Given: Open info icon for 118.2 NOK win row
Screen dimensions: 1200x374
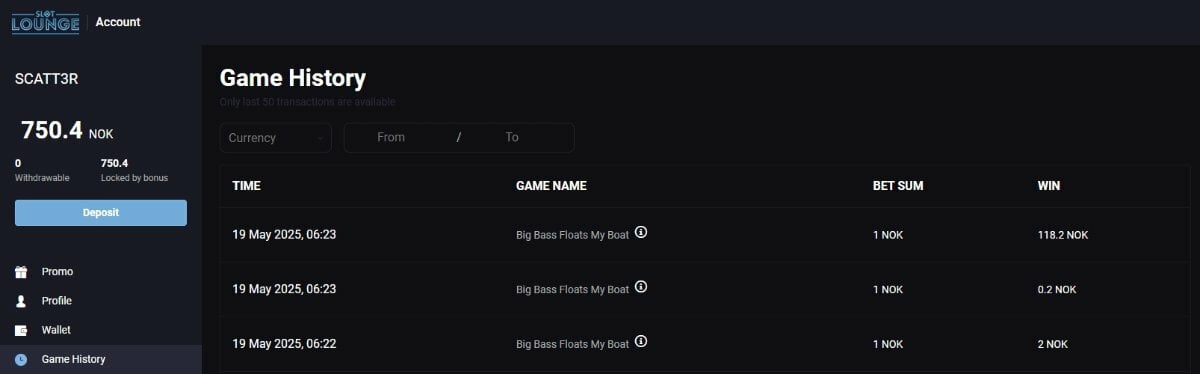Looking at the screenshot, I should (641, 232).
